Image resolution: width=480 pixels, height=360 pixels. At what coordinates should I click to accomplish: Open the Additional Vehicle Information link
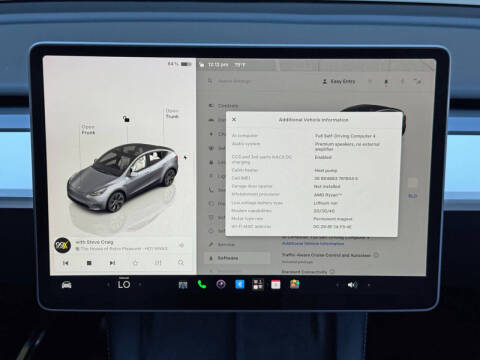point(313,244)
